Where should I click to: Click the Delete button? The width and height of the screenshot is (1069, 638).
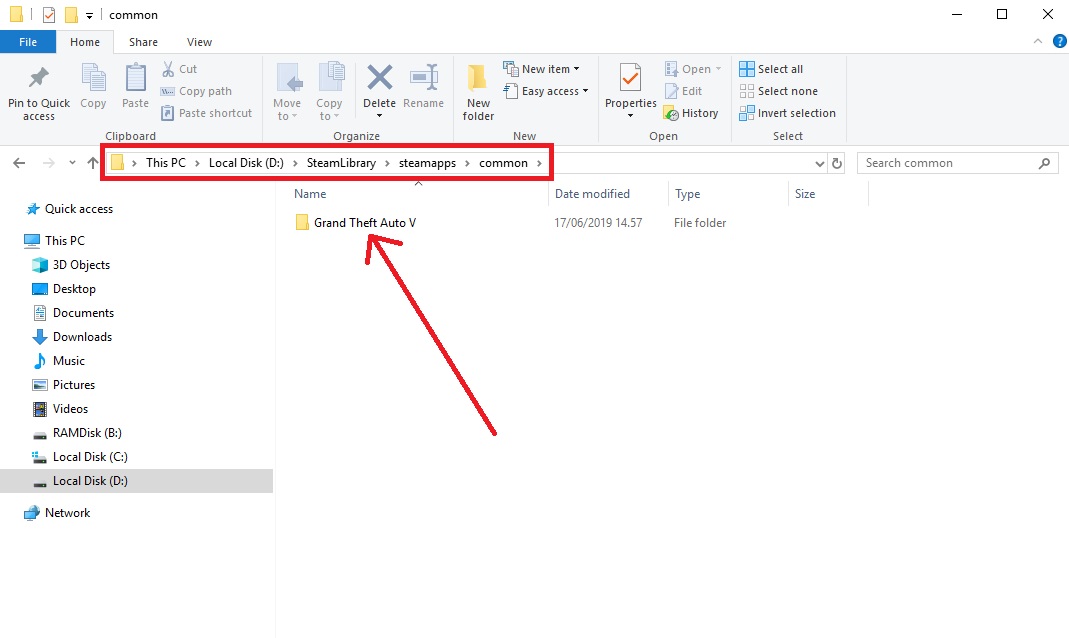tap(379, 85)
